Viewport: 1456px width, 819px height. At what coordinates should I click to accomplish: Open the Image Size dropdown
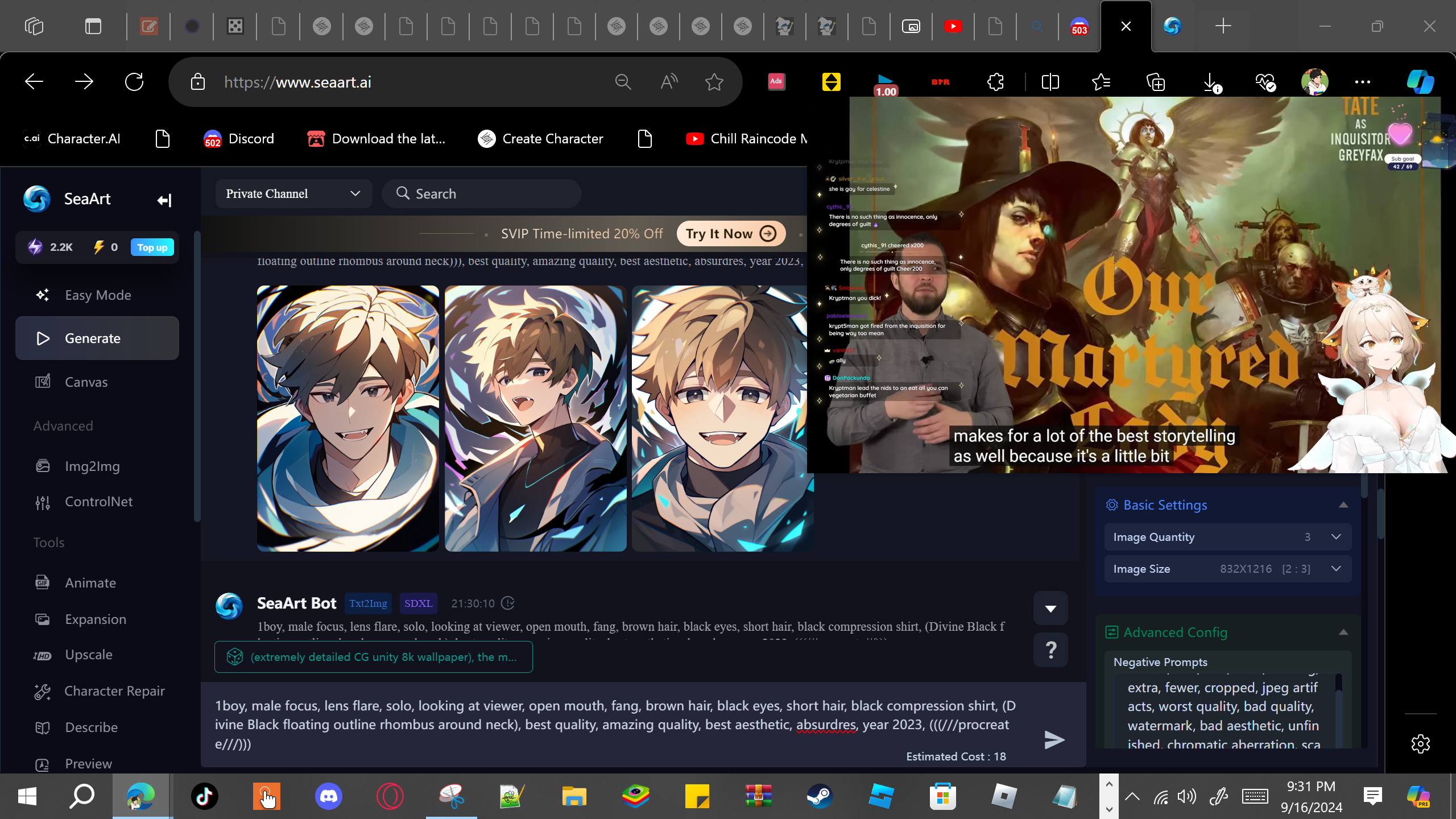pos(1227,569)
